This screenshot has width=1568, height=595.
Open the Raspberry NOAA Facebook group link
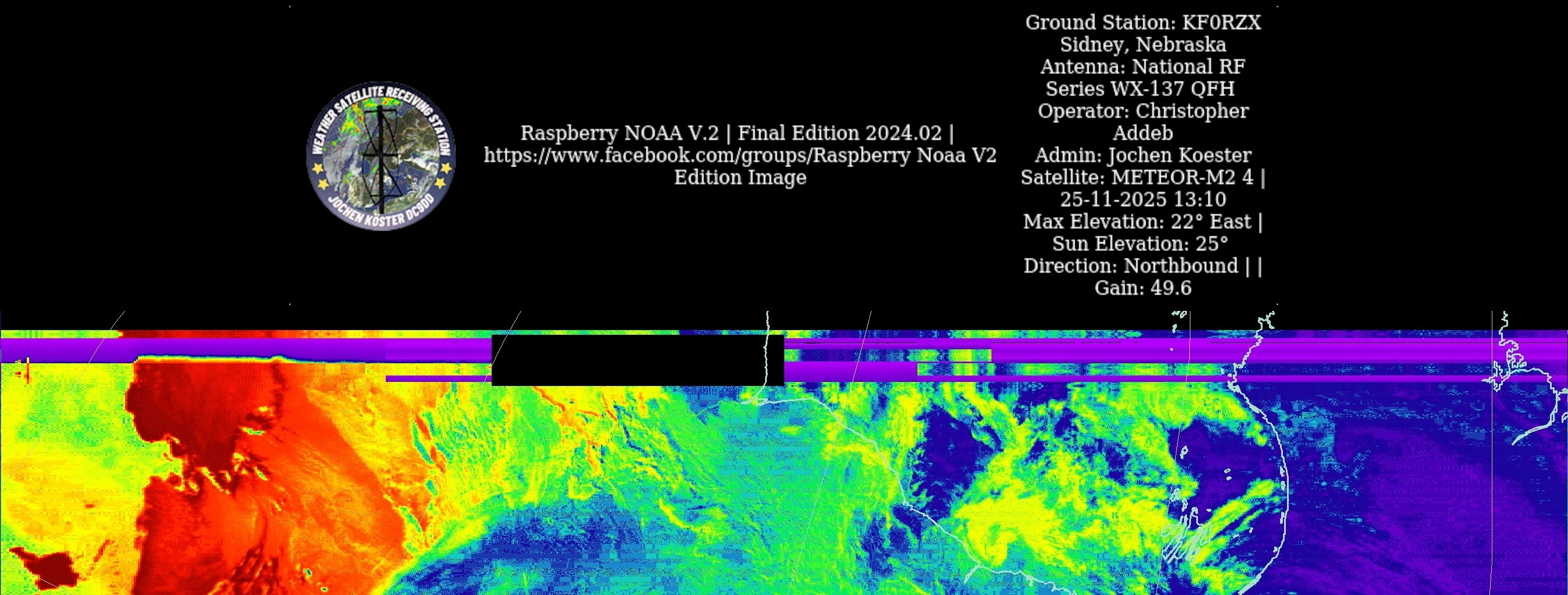(x=739, y=155)
